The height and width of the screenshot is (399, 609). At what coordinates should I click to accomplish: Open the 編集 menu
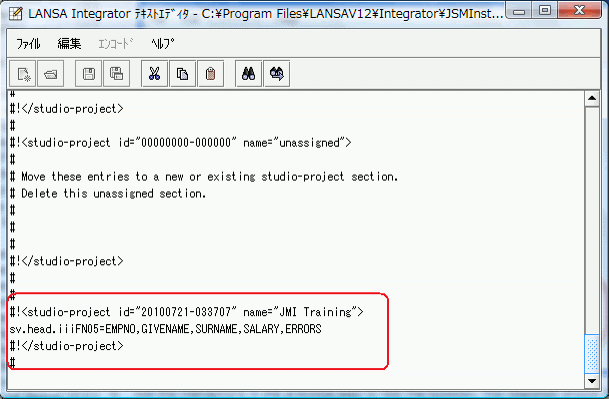69,44
